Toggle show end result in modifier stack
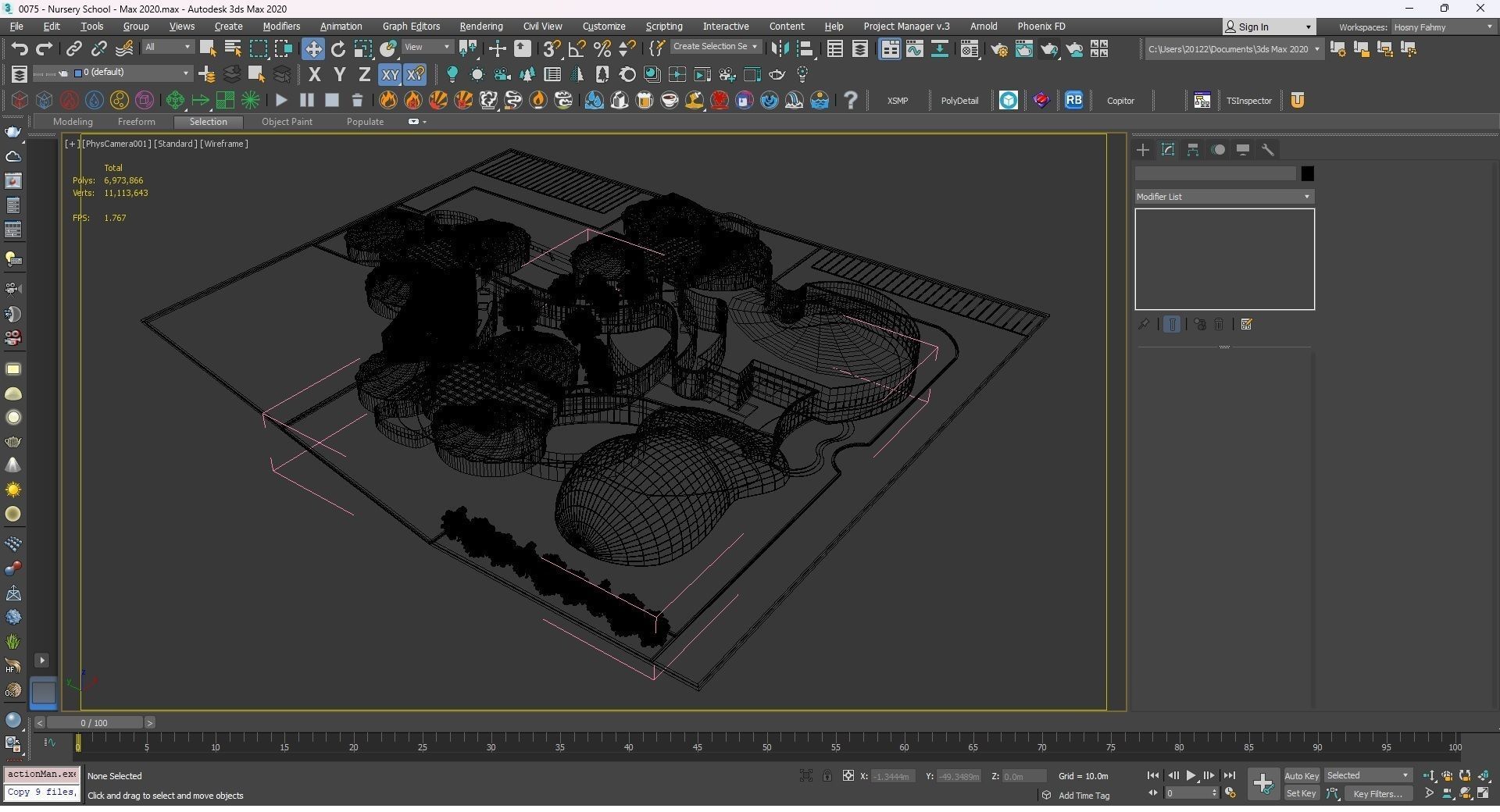This screenshot has width=1500, height=812. click(1172, 324)
